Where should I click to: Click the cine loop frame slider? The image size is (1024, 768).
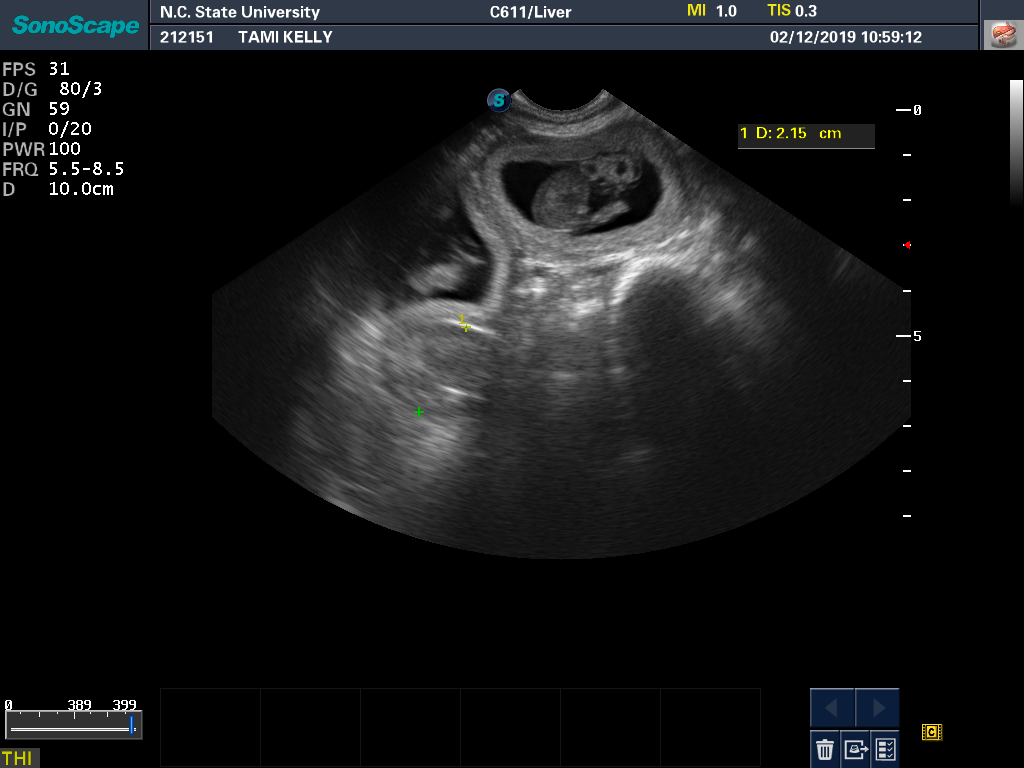(x=72, y=724)
